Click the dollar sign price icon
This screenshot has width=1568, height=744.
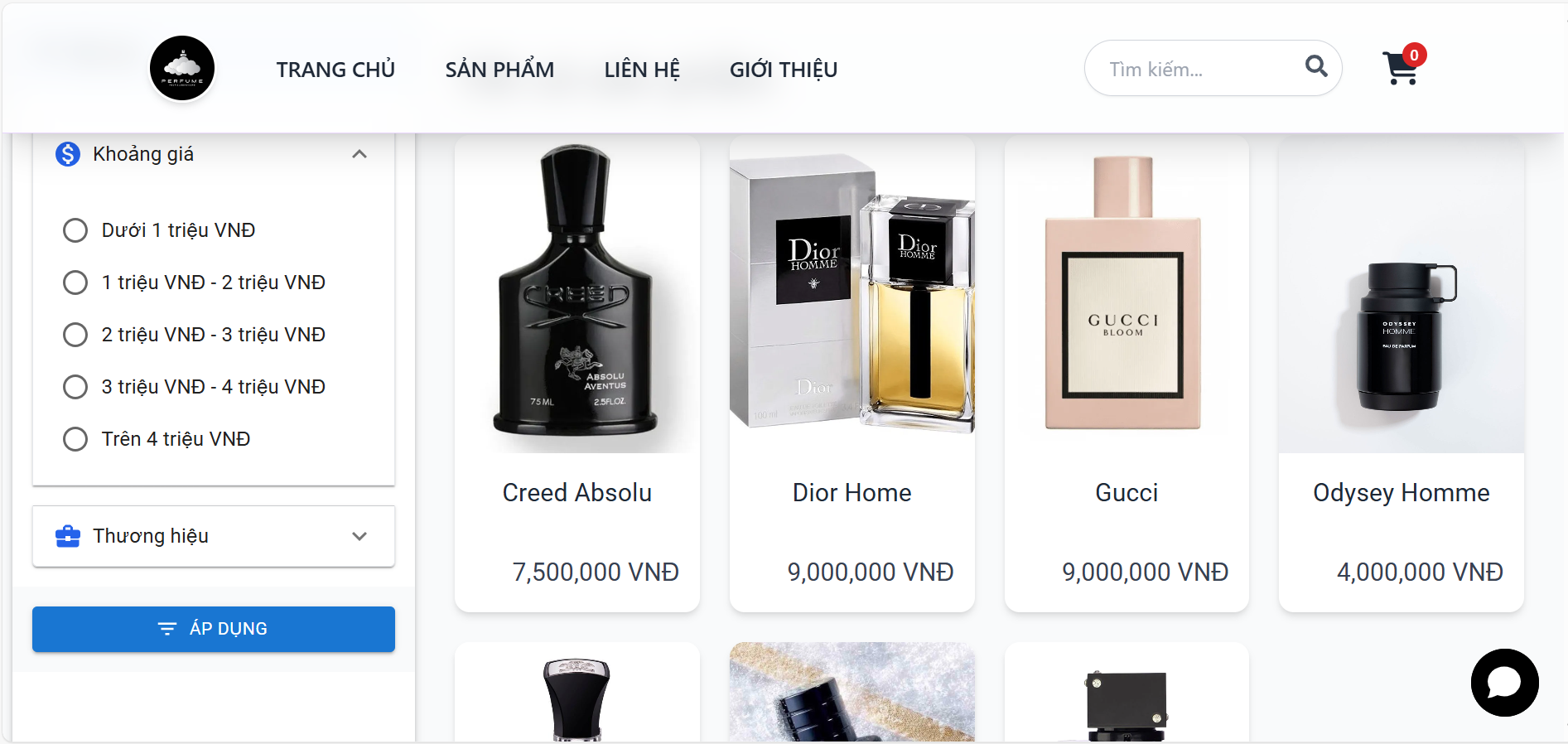[68, 154]
